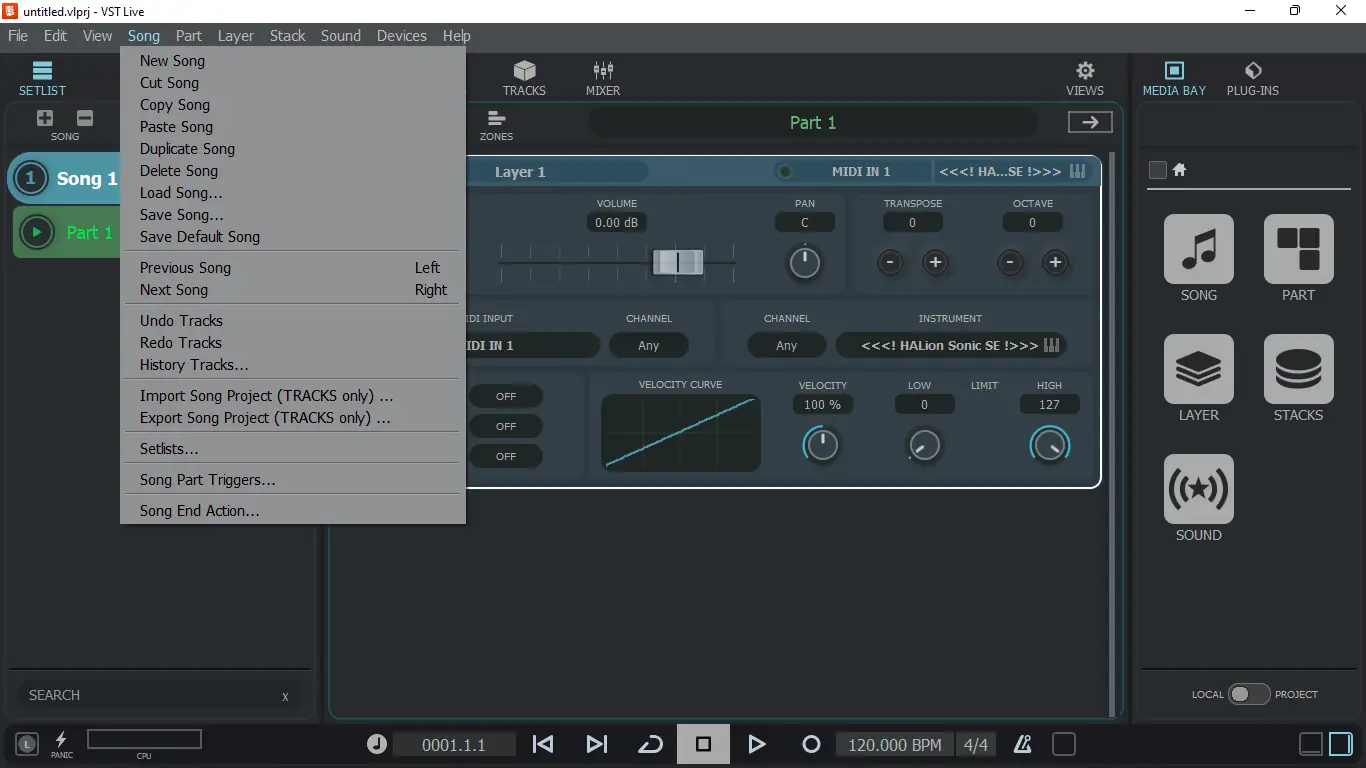Choose New Song from Song menu
The width and height of the screenshot is (1366, 768).
coord(293,61)
